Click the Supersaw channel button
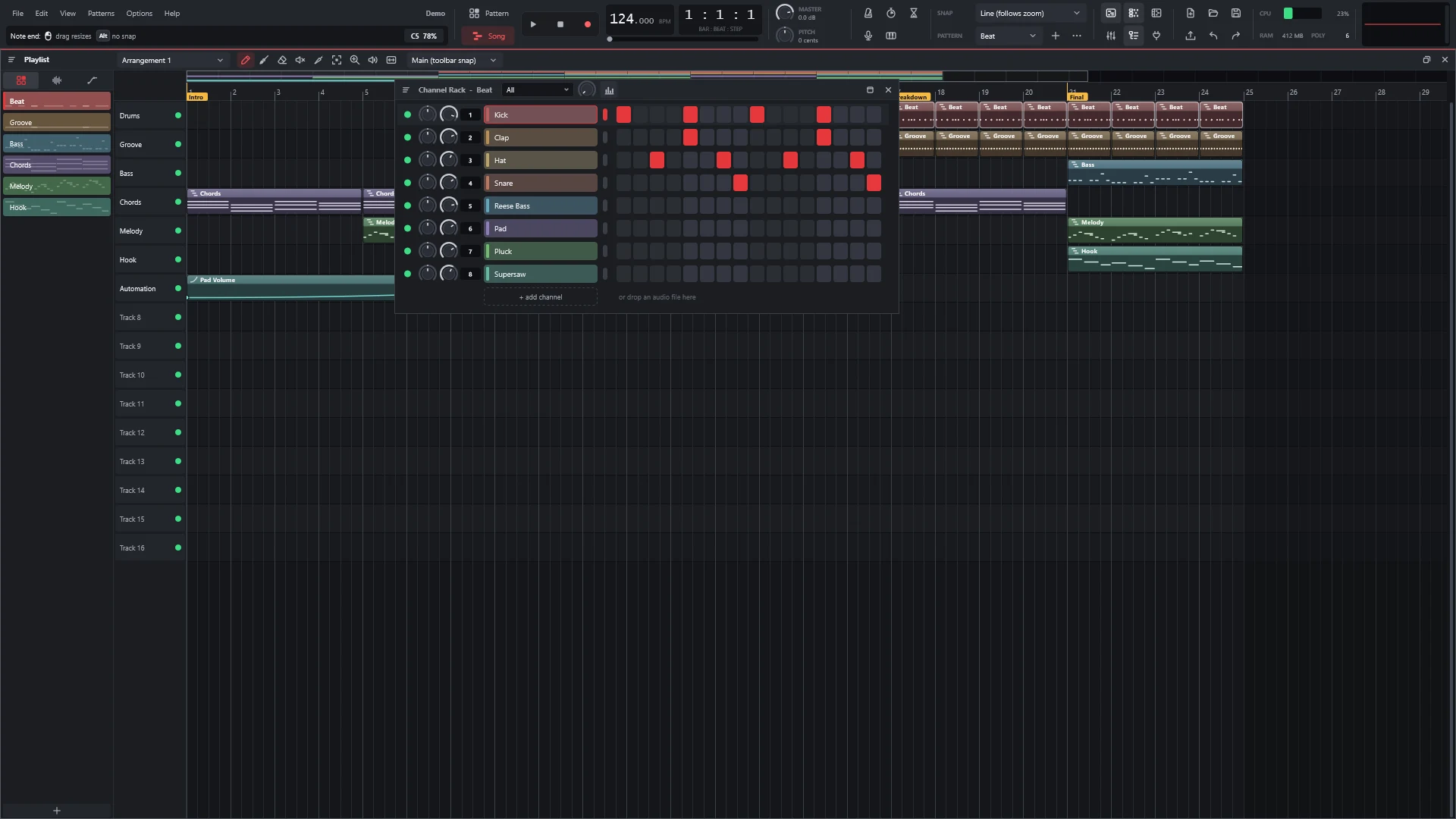The width and height of the screenshot is (1456, 819). pos(541,274)
